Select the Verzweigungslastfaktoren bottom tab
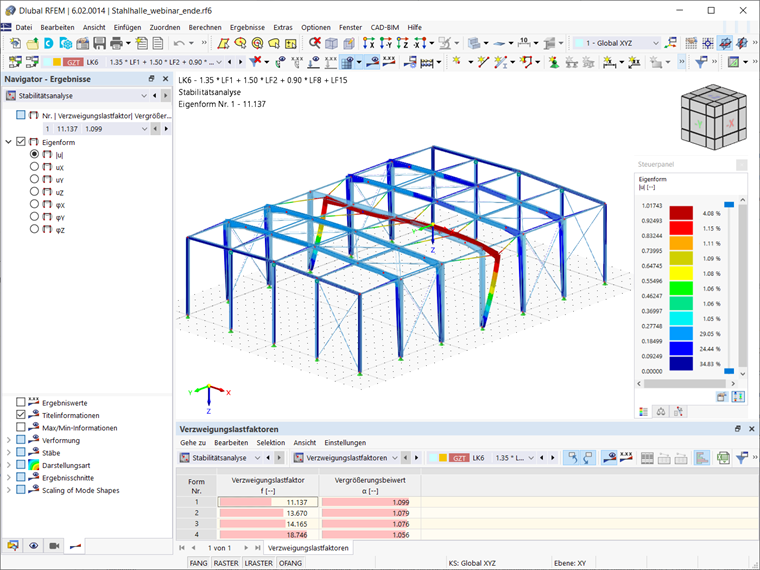 coord(308,548)
